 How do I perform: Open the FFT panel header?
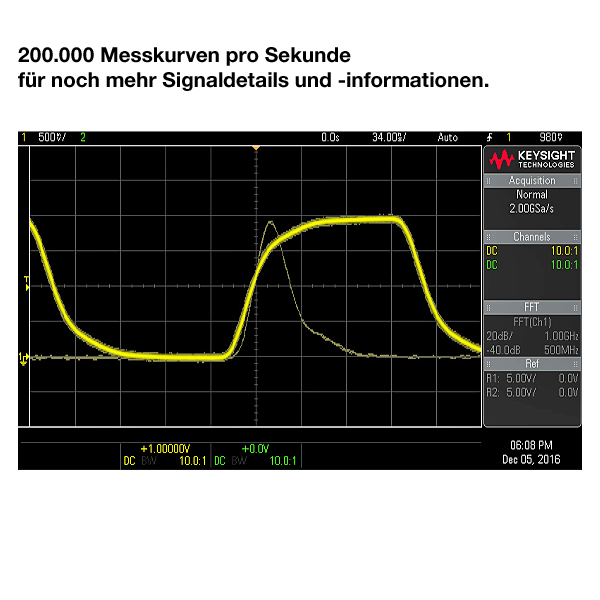[x=532, y=307]
